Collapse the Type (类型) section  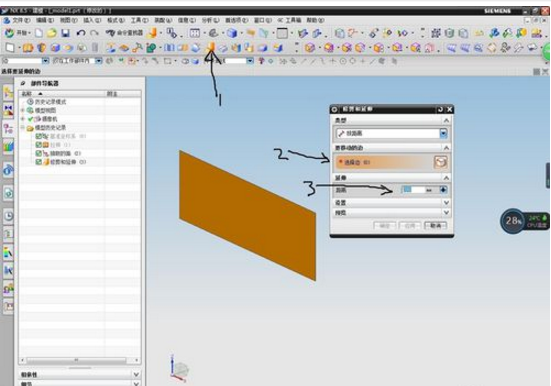[x=446, y=120]
